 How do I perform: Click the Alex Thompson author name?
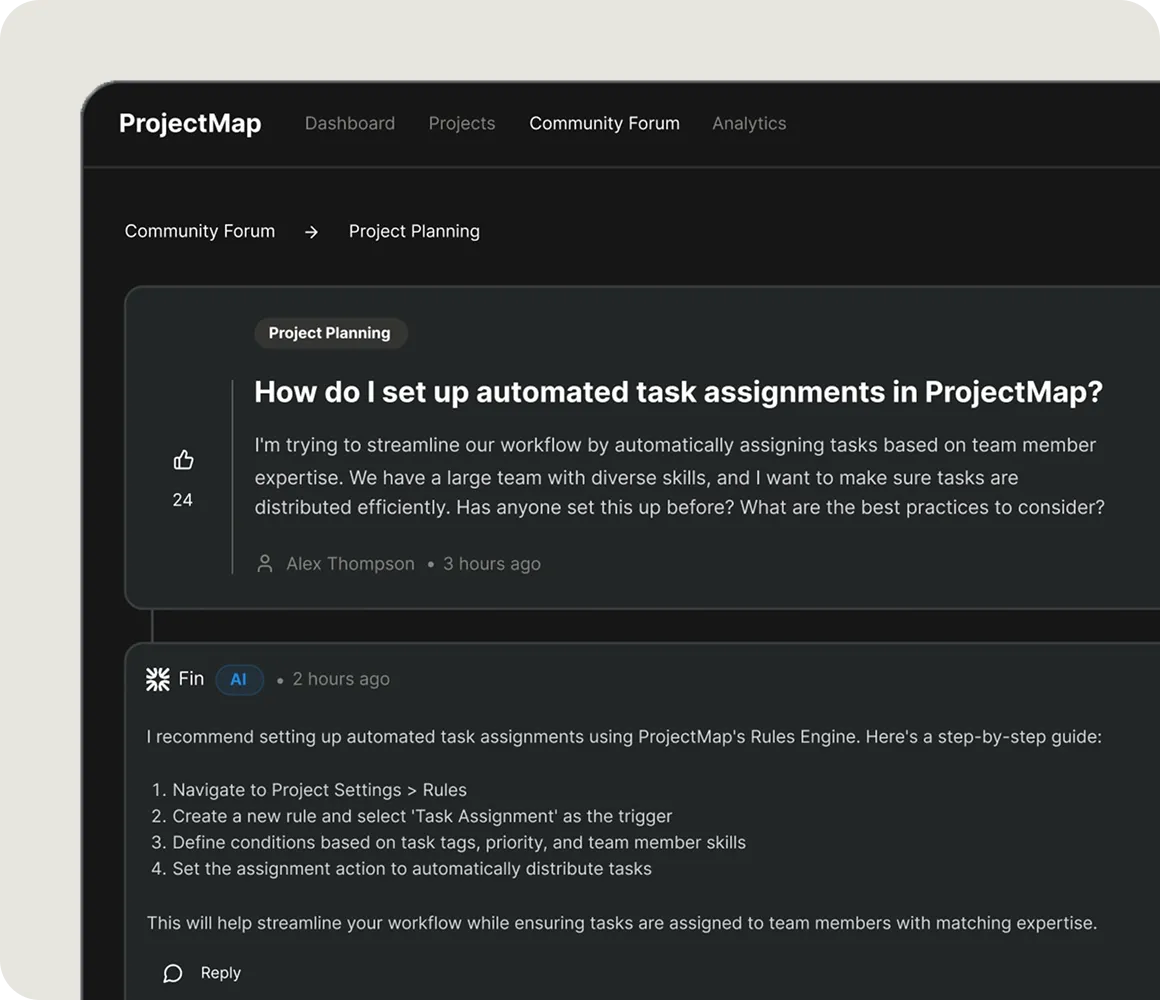coord(350,564)
